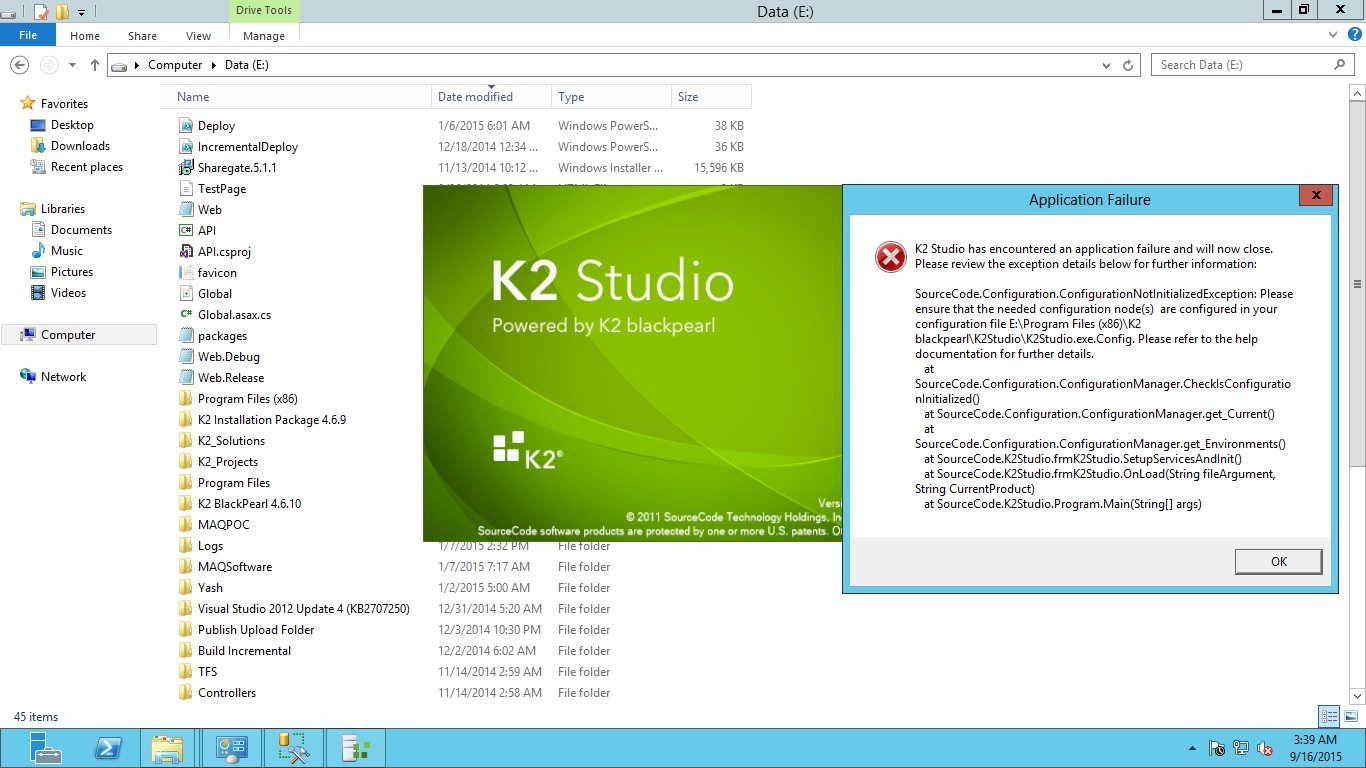Open Desktop under Favorites
This screenshot has height=768, width=1366.
pos(72,125)
